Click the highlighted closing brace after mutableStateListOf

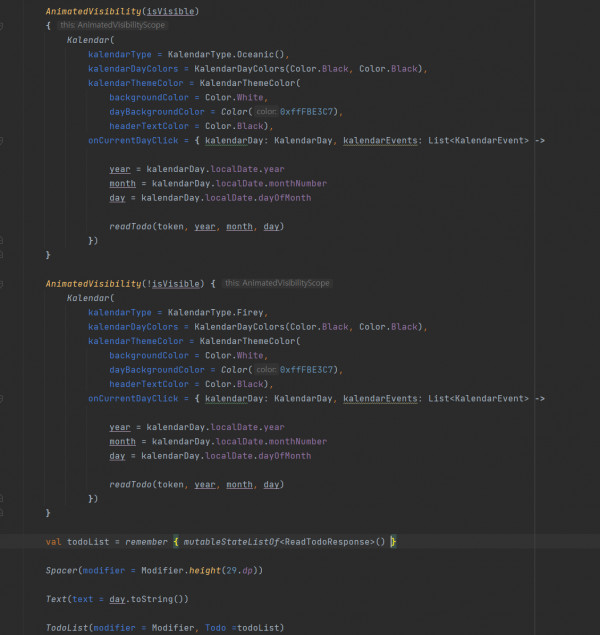tap(393, 541)
